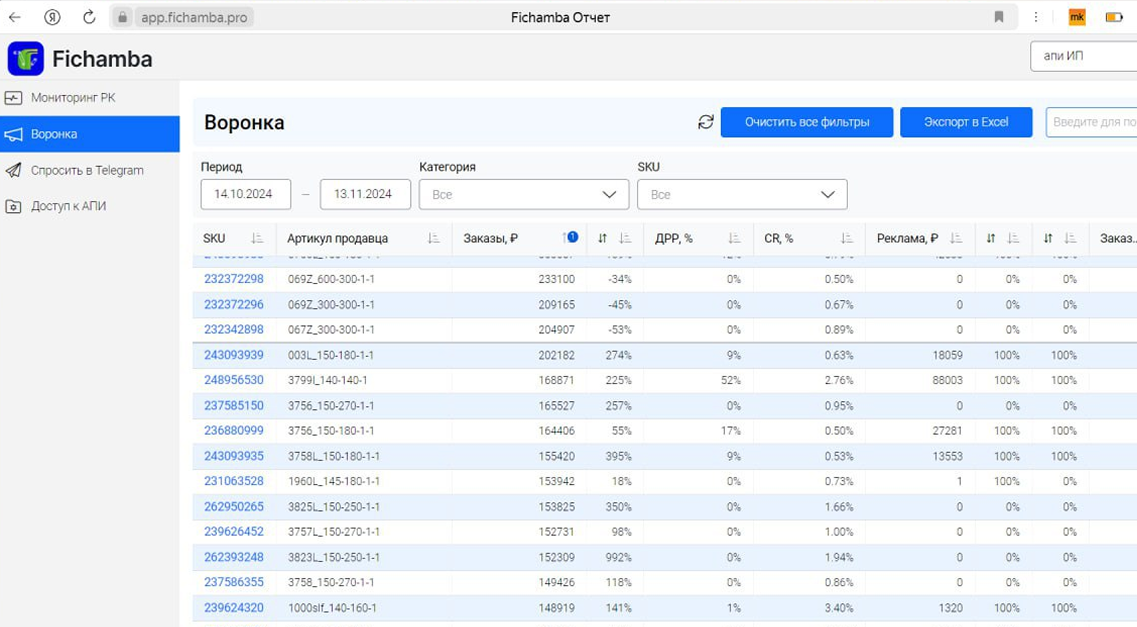This screenshot has height=627, width=1137.
Task: Click Очистить все фильтры button
Action: point(807,122)
